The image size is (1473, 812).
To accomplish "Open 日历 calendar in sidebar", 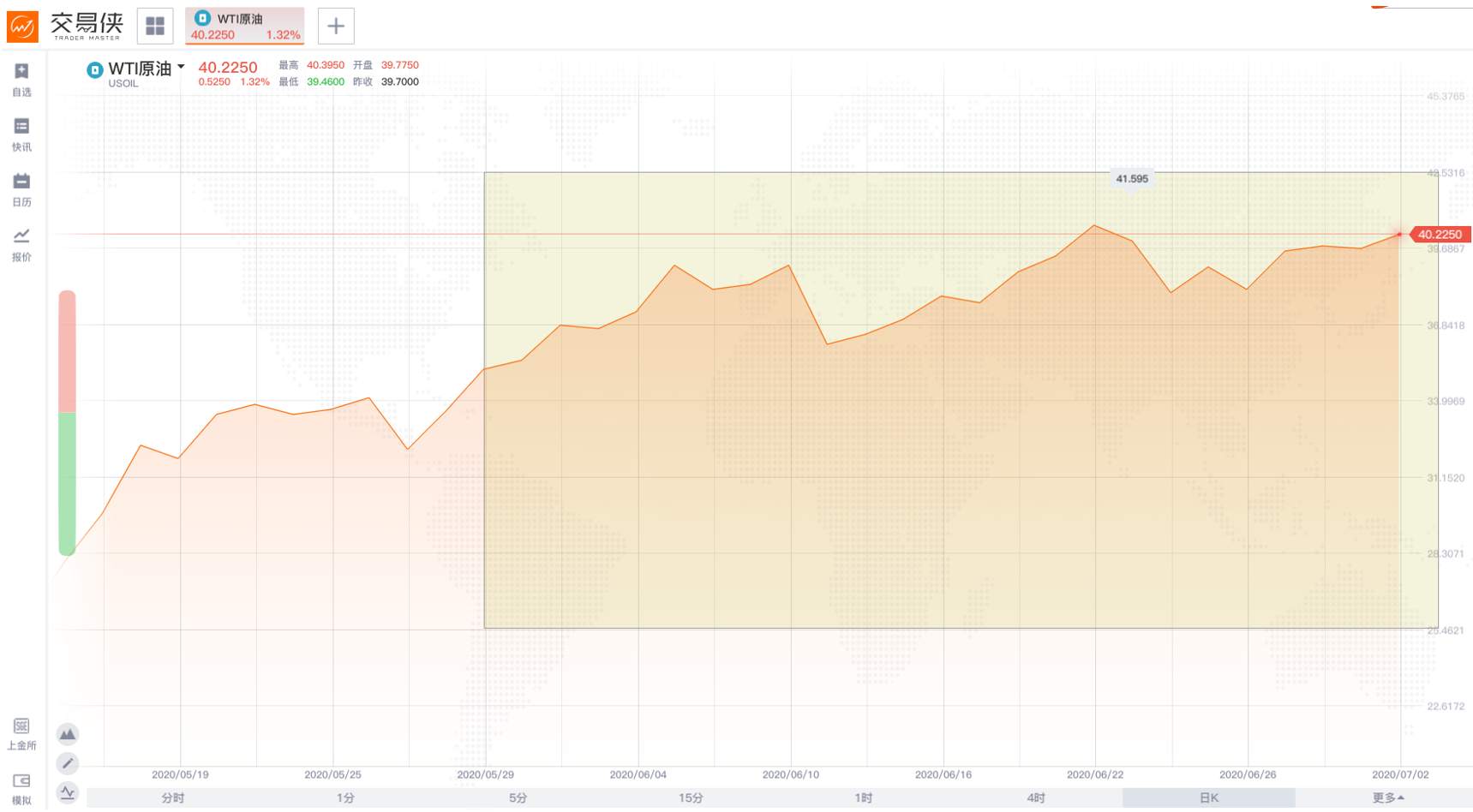I will click(21, 190).
